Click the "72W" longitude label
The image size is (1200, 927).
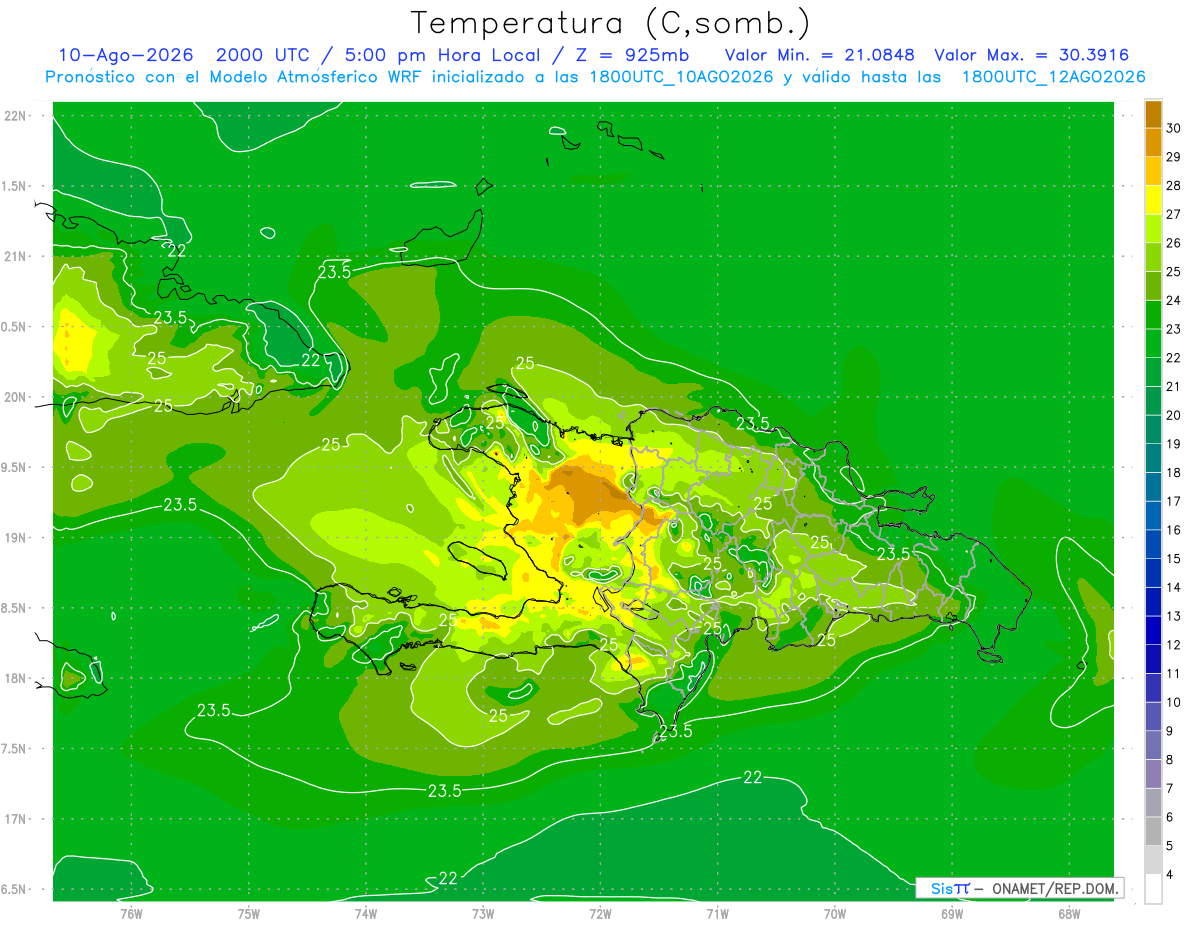(600, 913)
